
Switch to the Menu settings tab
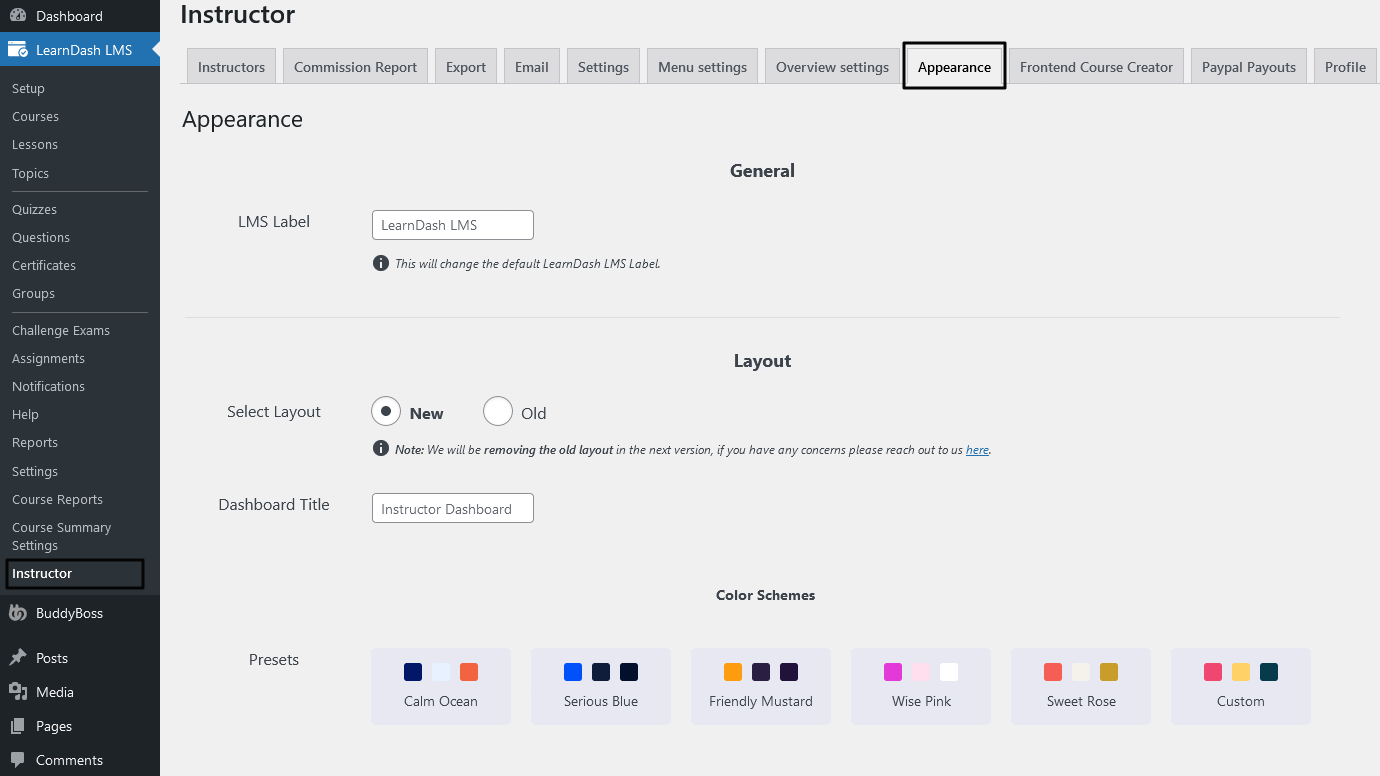[702, 66]
